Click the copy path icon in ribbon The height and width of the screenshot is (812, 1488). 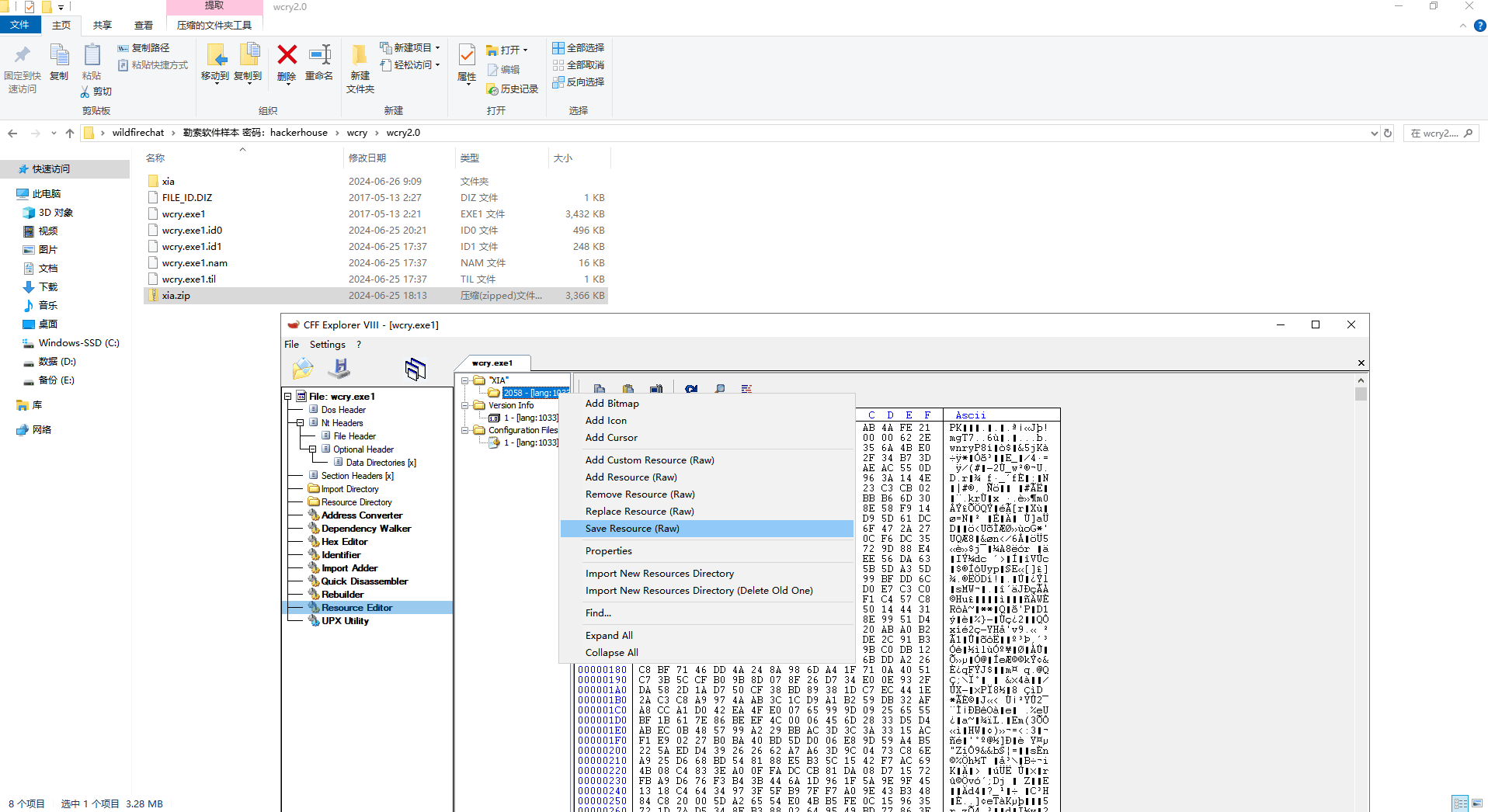pos(123,48)
